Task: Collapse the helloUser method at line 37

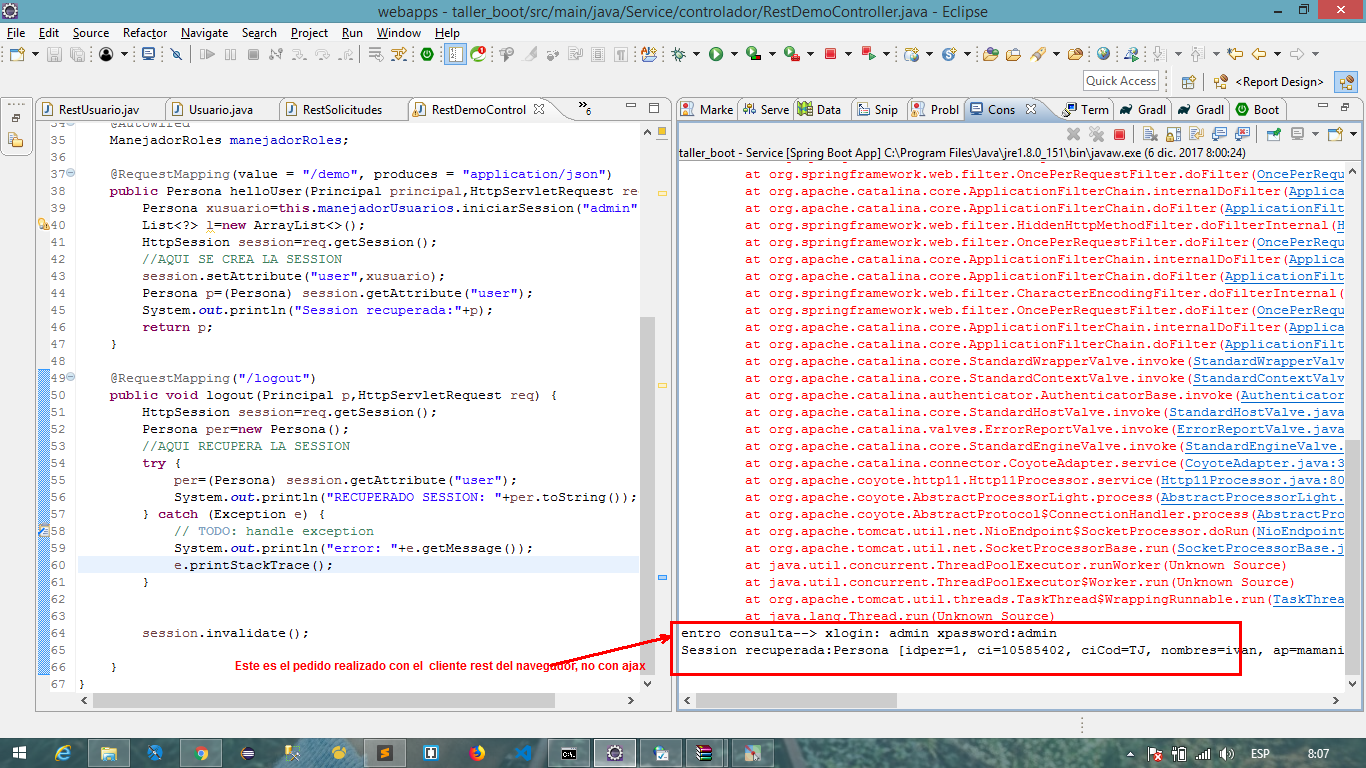Action: point(70,174)
